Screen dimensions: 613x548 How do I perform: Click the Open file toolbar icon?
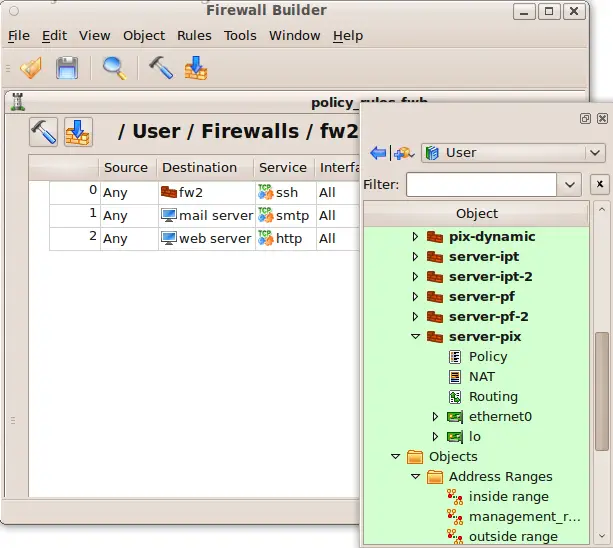[31, 68]
